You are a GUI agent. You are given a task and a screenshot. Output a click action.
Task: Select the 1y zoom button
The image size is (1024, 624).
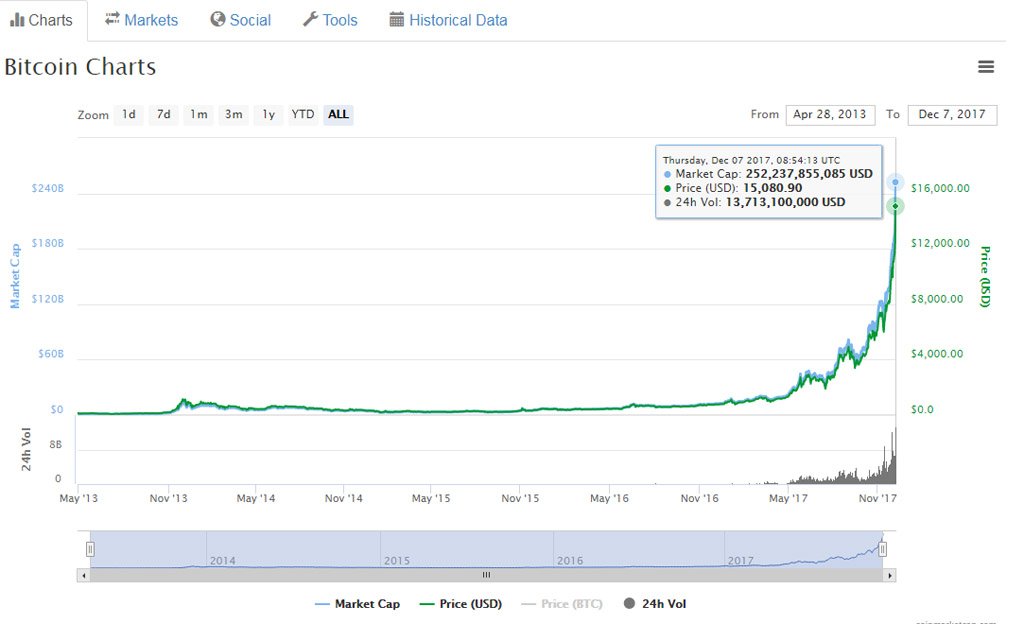tap(268, 115)
